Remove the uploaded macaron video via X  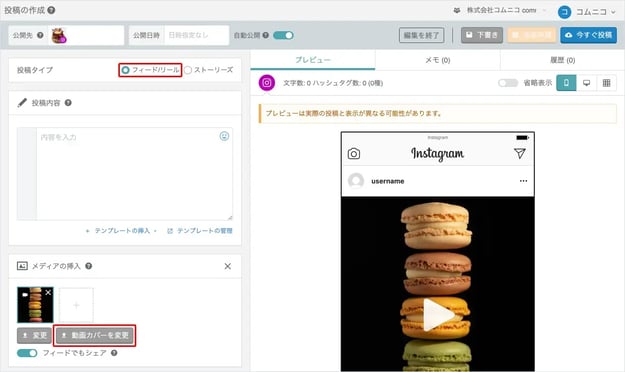(x=48, y=292)
